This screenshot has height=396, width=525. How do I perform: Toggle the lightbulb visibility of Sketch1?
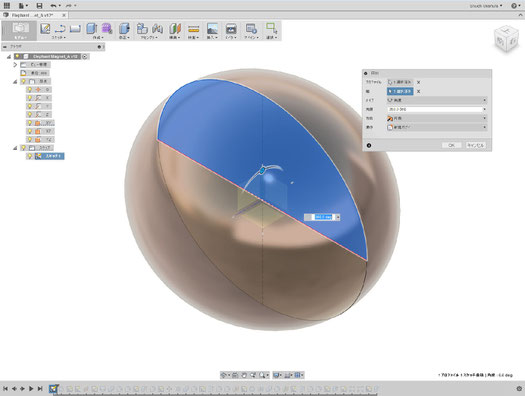point(30,156)
